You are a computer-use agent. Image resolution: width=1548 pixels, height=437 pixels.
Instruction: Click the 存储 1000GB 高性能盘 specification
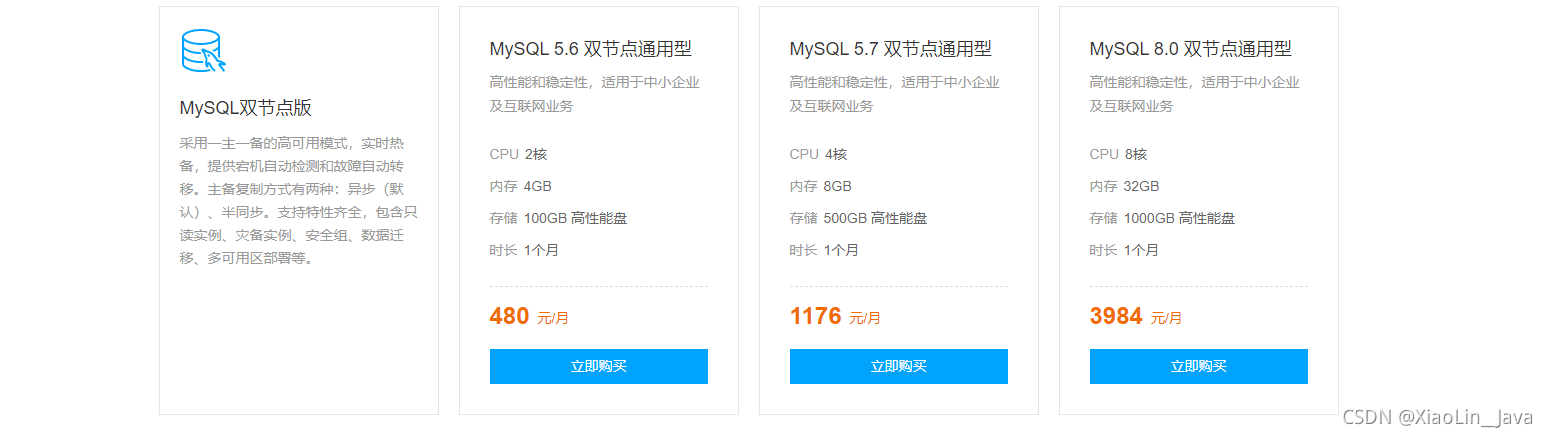[x=1162, y=218]
